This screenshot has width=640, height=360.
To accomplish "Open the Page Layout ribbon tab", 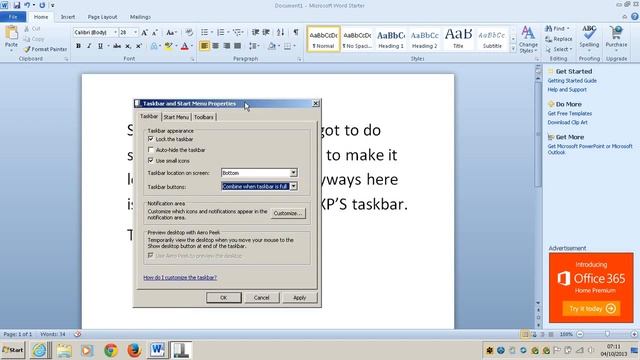I will click(x=102, y=17).
